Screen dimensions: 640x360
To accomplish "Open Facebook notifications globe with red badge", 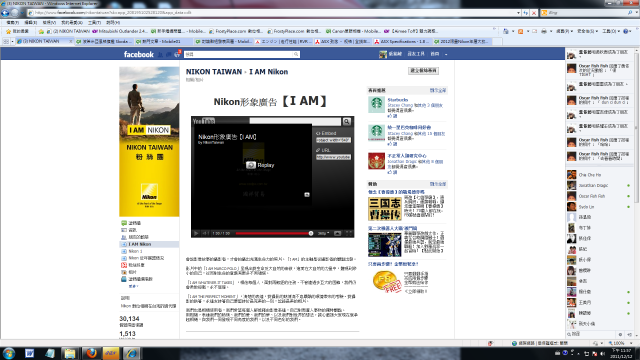I will [177, 53].
